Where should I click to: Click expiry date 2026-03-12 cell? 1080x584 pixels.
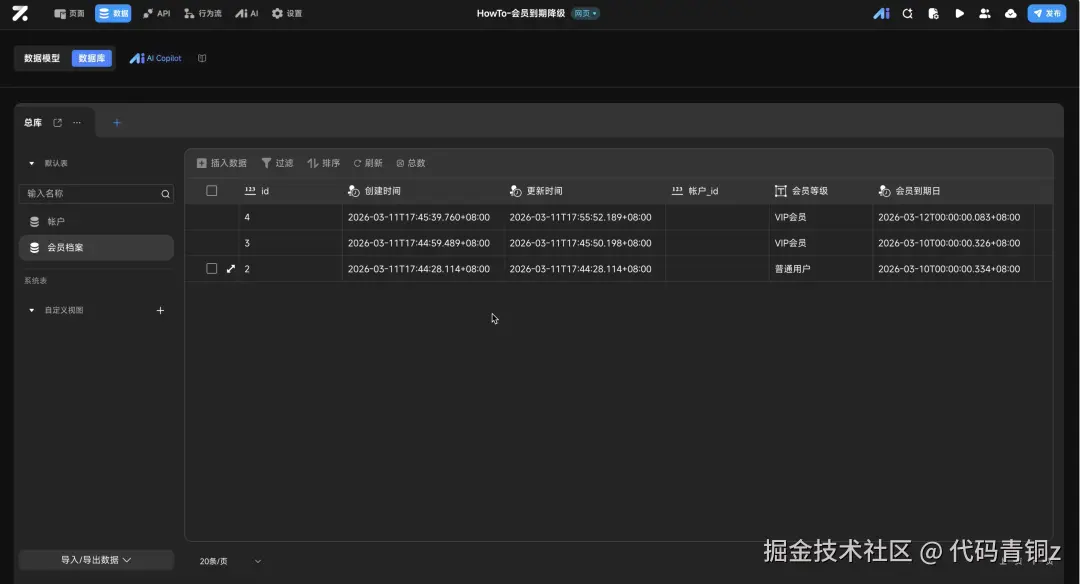(953, 217)
